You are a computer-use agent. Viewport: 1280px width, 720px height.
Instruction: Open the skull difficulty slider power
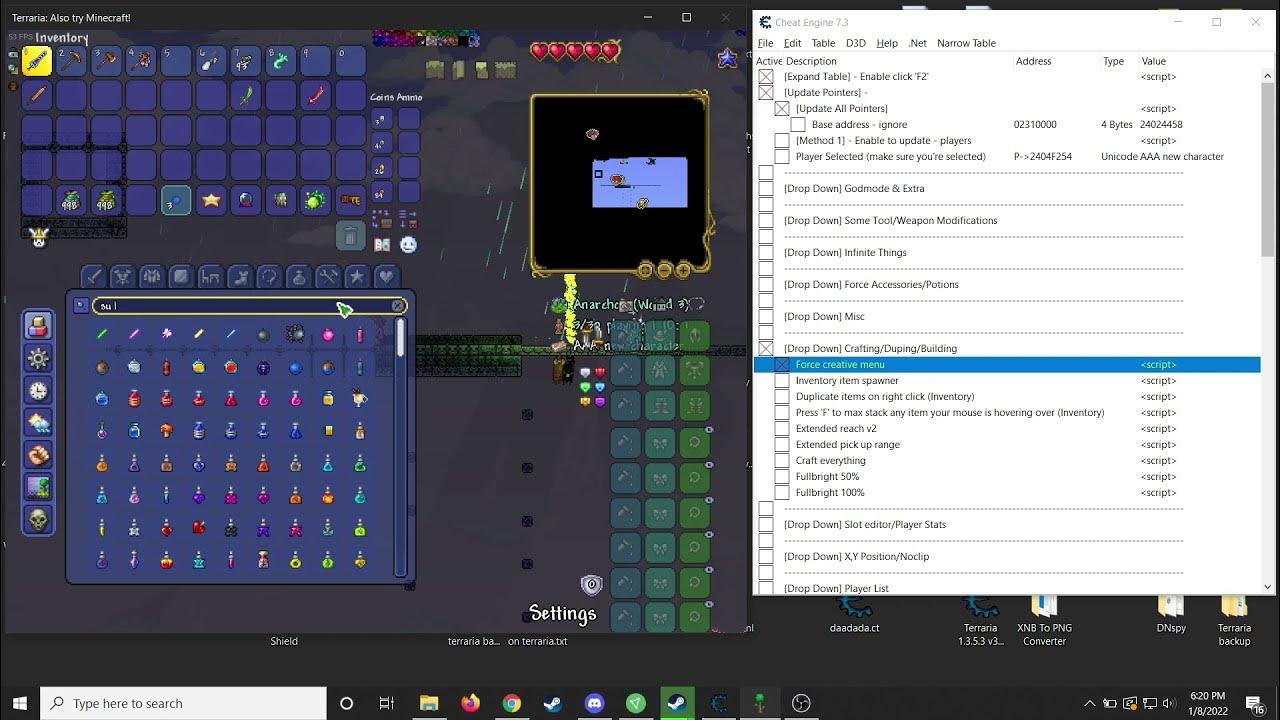[37, 519]
